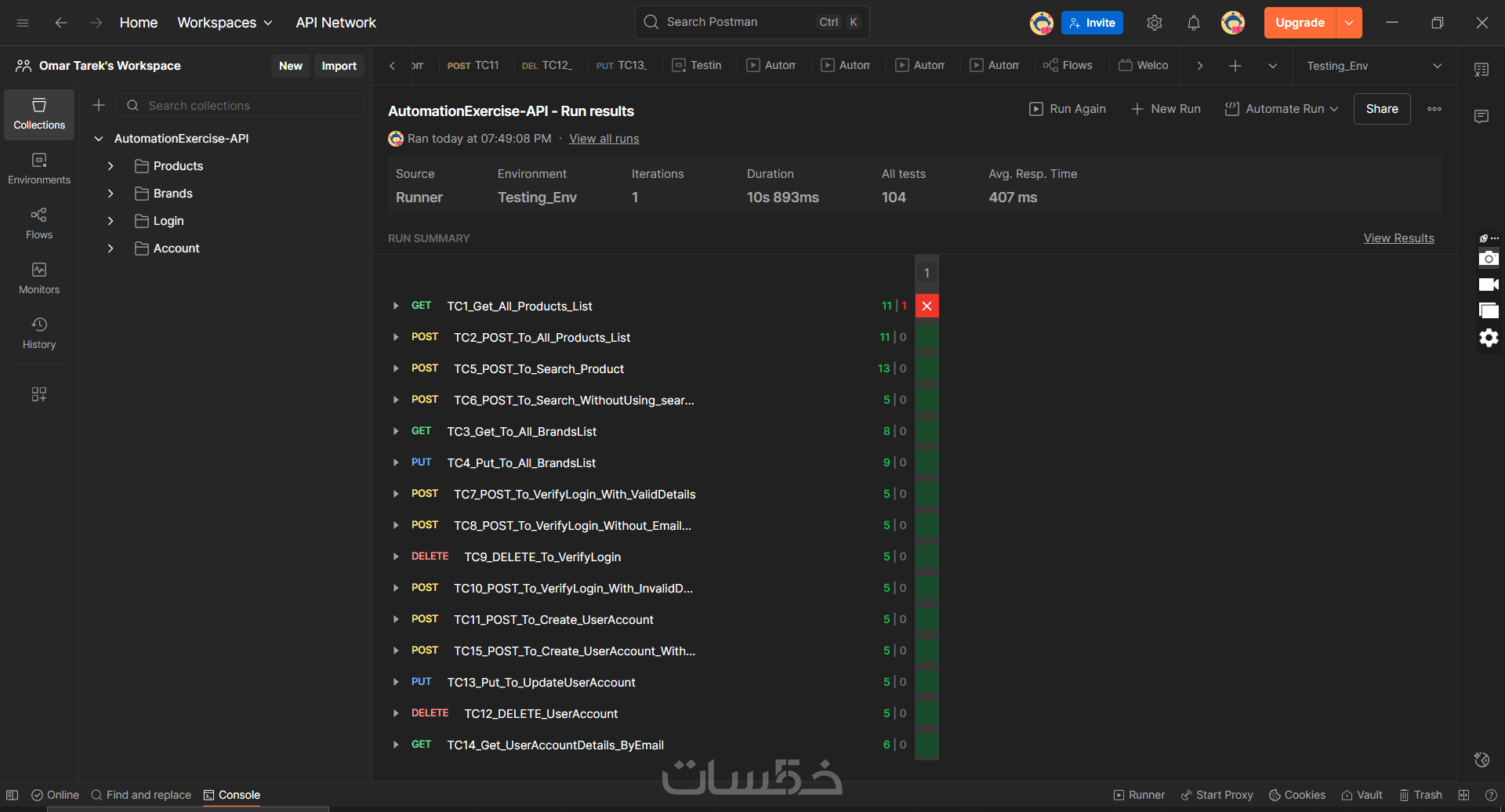Expand the Login folder

(x=111, y=221)
